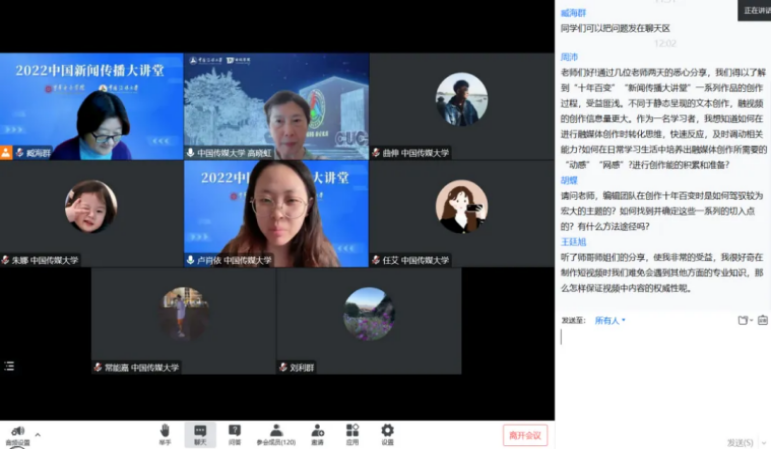The width and height of the screenshot is (771, 449).
Task: Open 参会成员(120) participants list
Action: click(276, 432)
